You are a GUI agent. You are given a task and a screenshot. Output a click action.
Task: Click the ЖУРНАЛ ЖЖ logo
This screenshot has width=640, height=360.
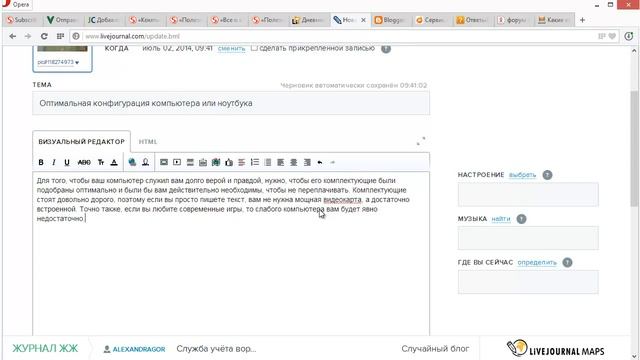coord(45,349)
